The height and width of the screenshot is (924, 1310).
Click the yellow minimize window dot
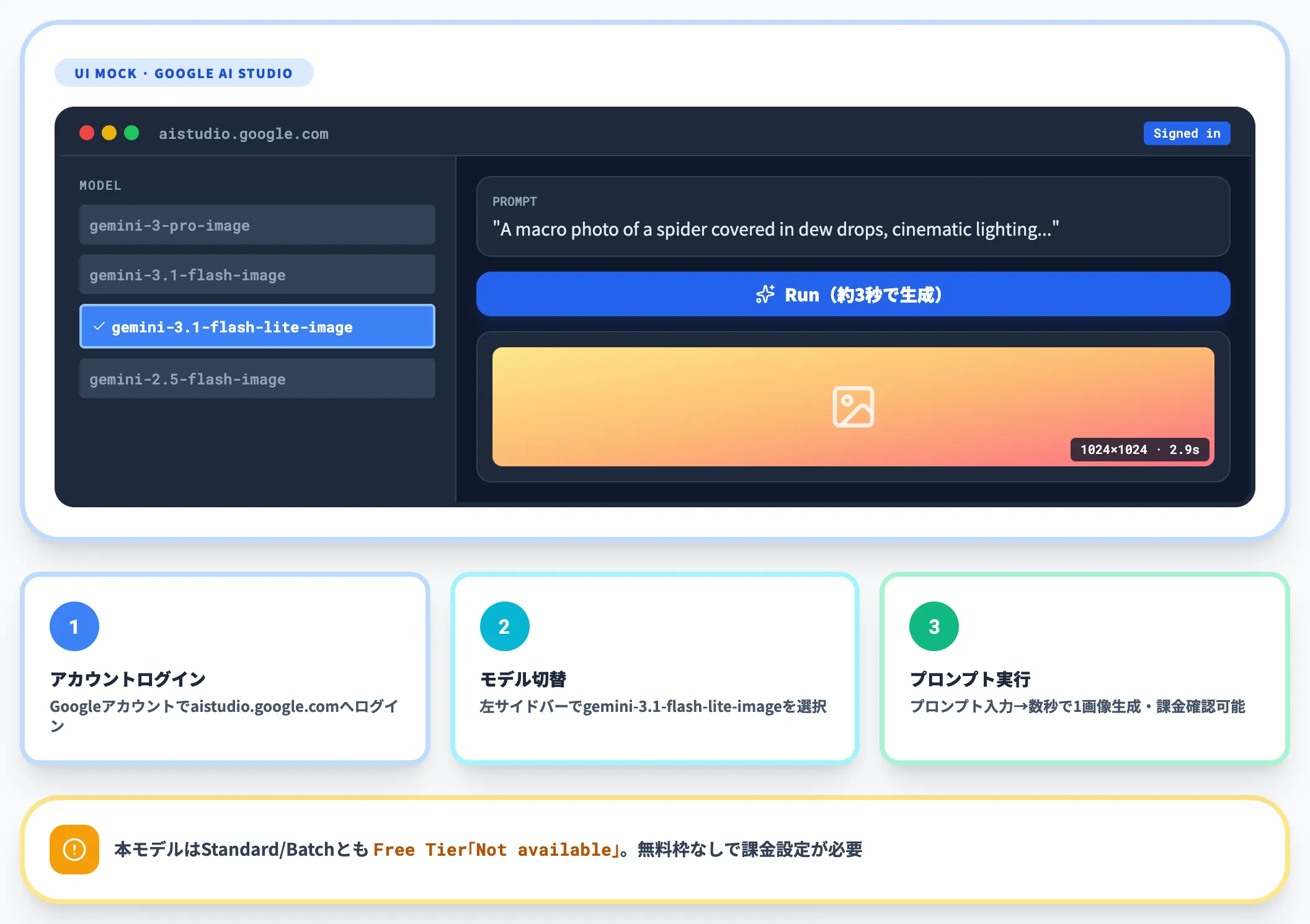pos(109,133)
